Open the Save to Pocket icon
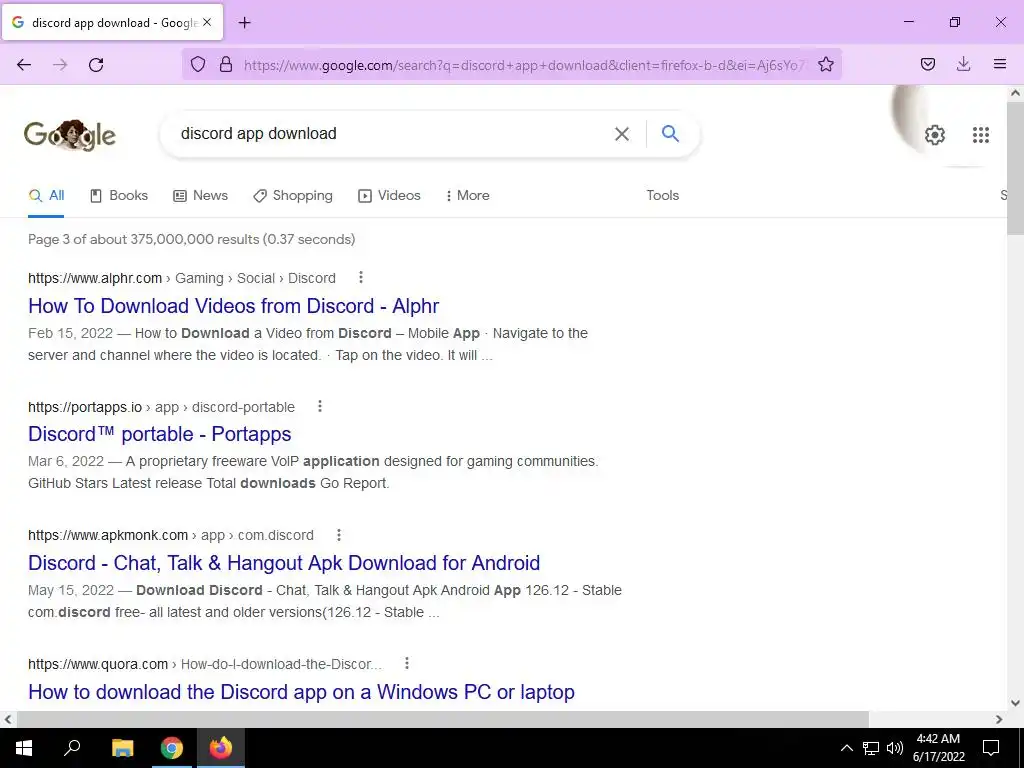This screenshot has height=768, width=1024. click(928, 64)
